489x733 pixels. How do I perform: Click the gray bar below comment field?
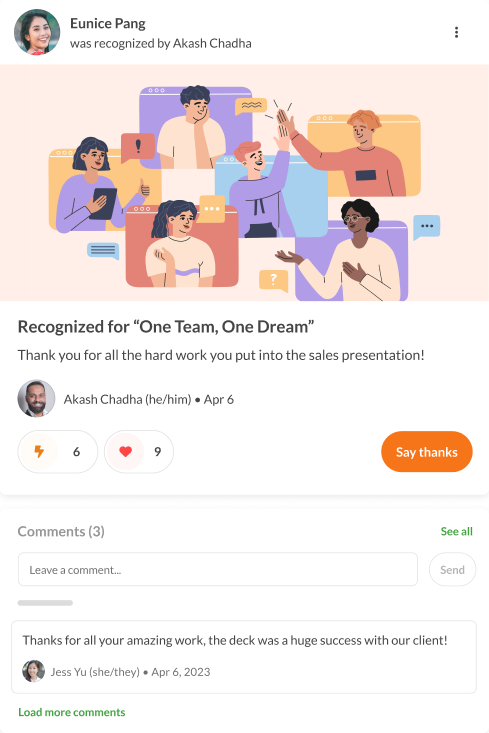coord(45,603)
